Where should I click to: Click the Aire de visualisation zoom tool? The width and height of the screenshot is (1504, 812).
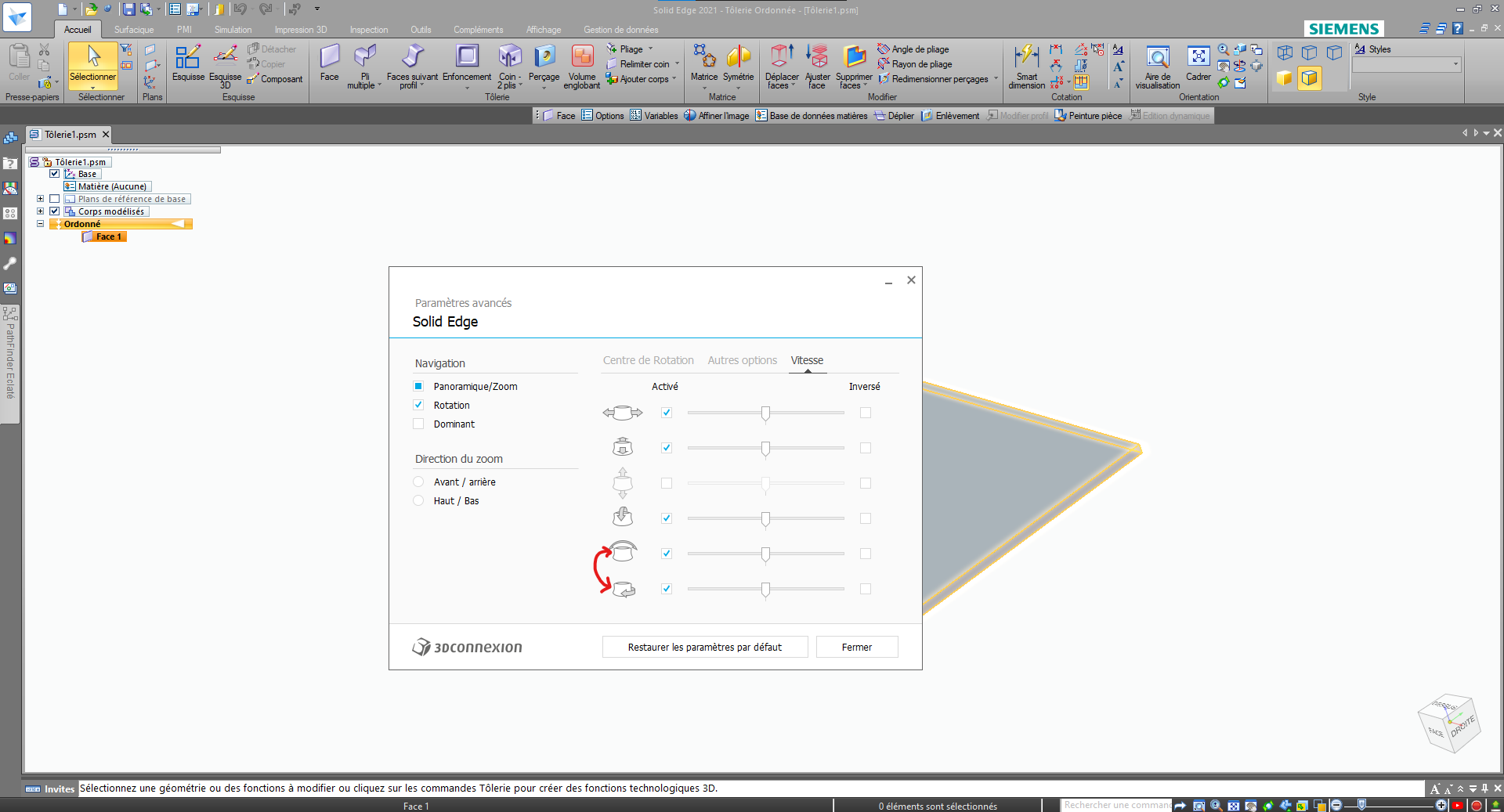[x=1158, y=66]
